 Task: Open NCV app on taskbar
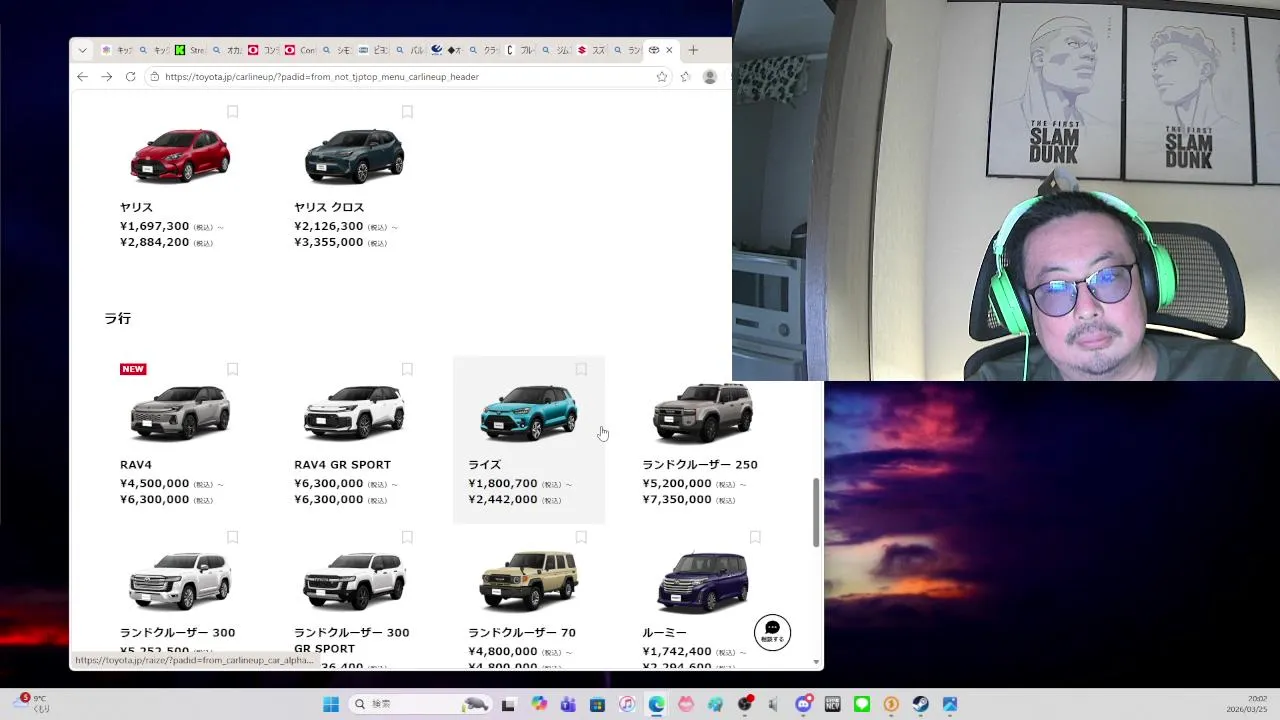(x=832, y=704)
